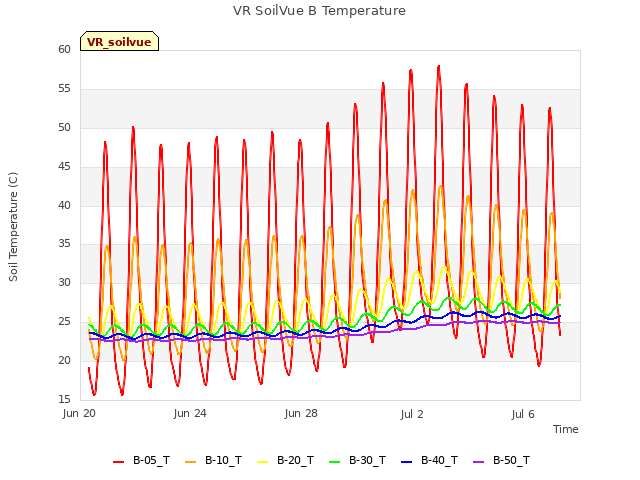
Task: Click the highest red B-05_T peak near Jul 3
Action: coord(439,66)
